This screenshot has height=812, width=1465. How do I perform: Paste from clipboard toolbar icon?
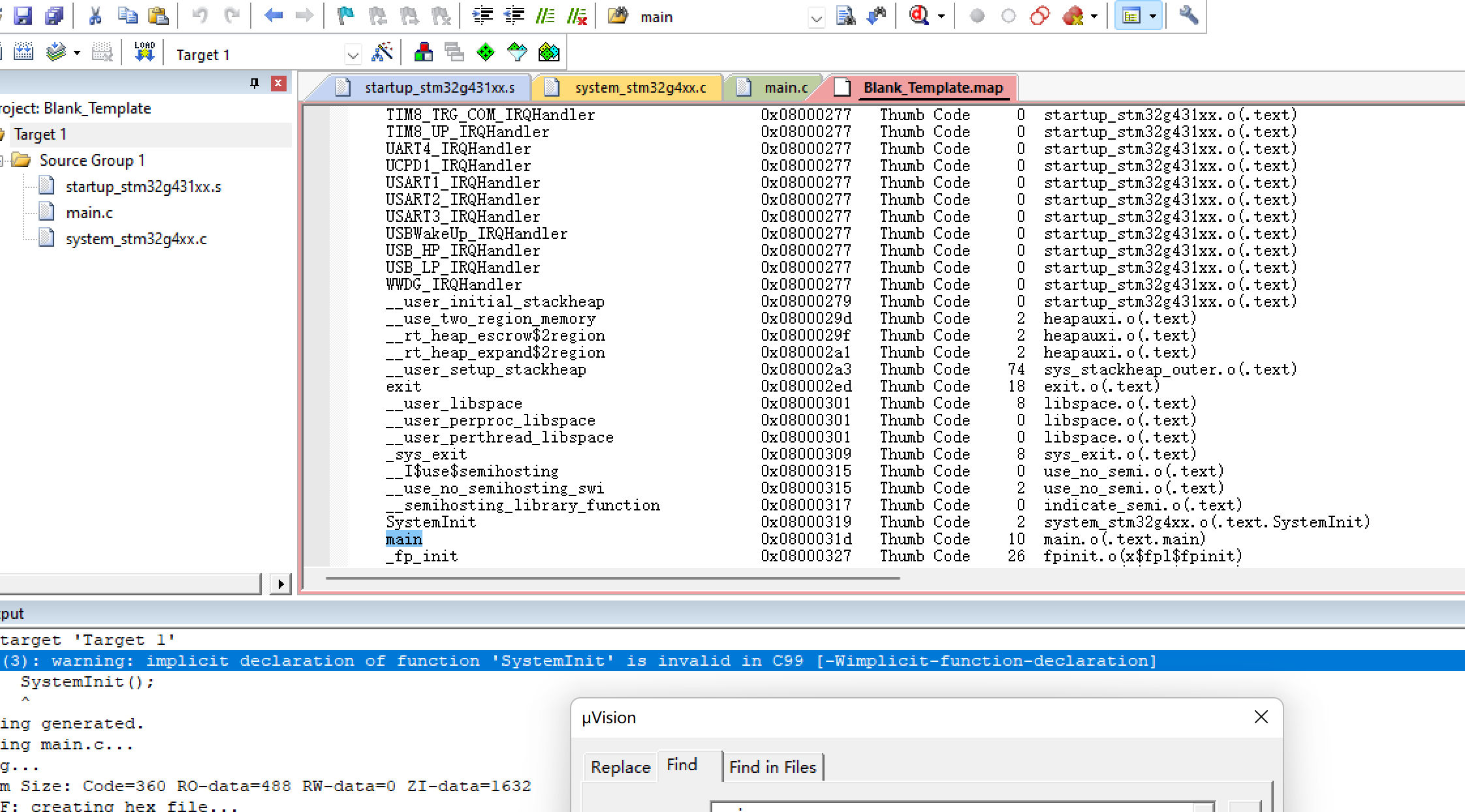coord(159,16)
